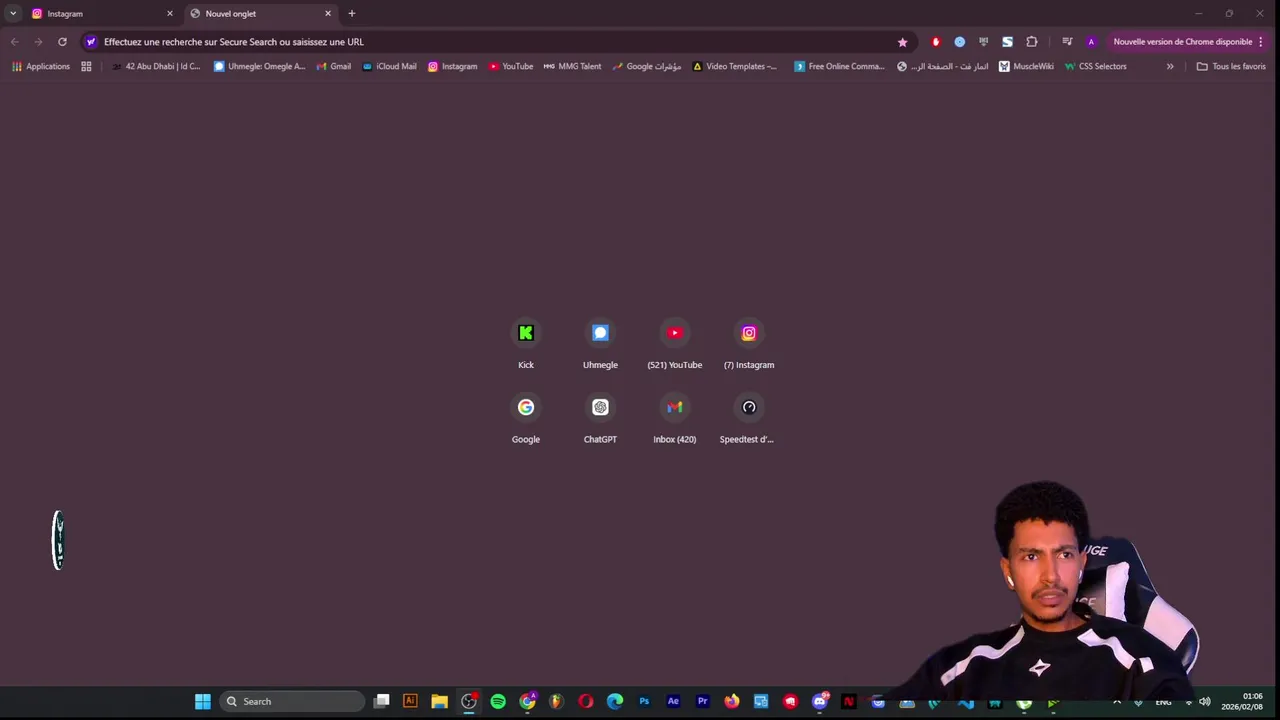Open the Chrome three-dot menu
This screenshot has width=1280, height=720.
click(1261, 42)
